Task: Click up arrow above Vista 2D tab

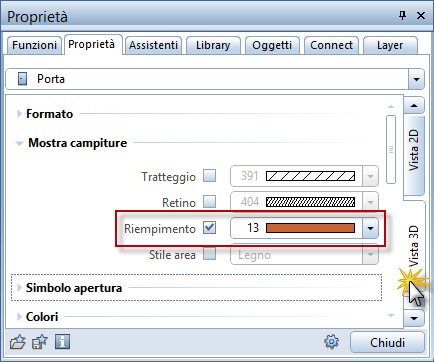Action: click(414, 105)
